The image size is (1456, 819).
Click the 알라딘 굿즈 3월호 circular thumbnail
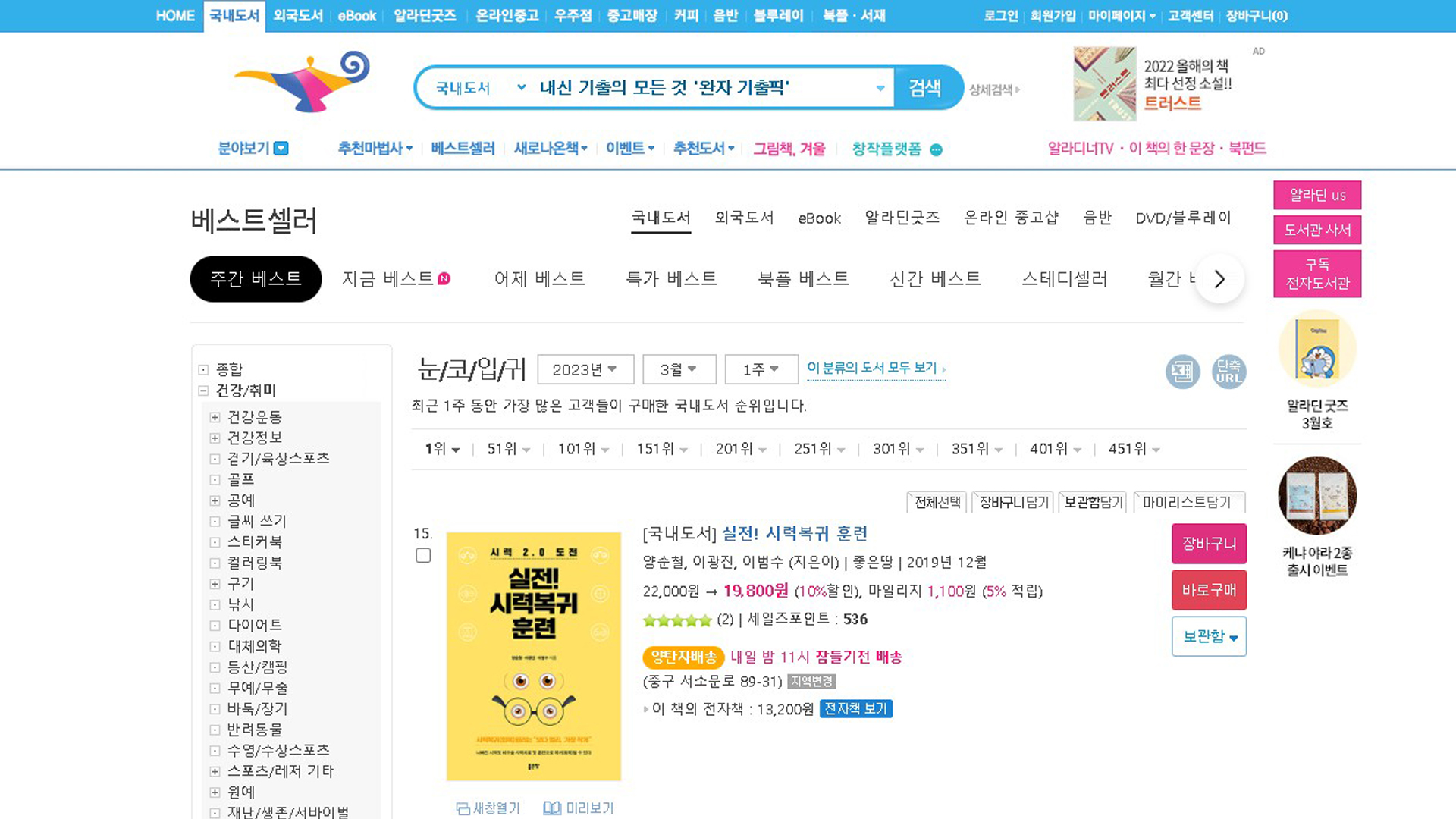pos(1317,350)
